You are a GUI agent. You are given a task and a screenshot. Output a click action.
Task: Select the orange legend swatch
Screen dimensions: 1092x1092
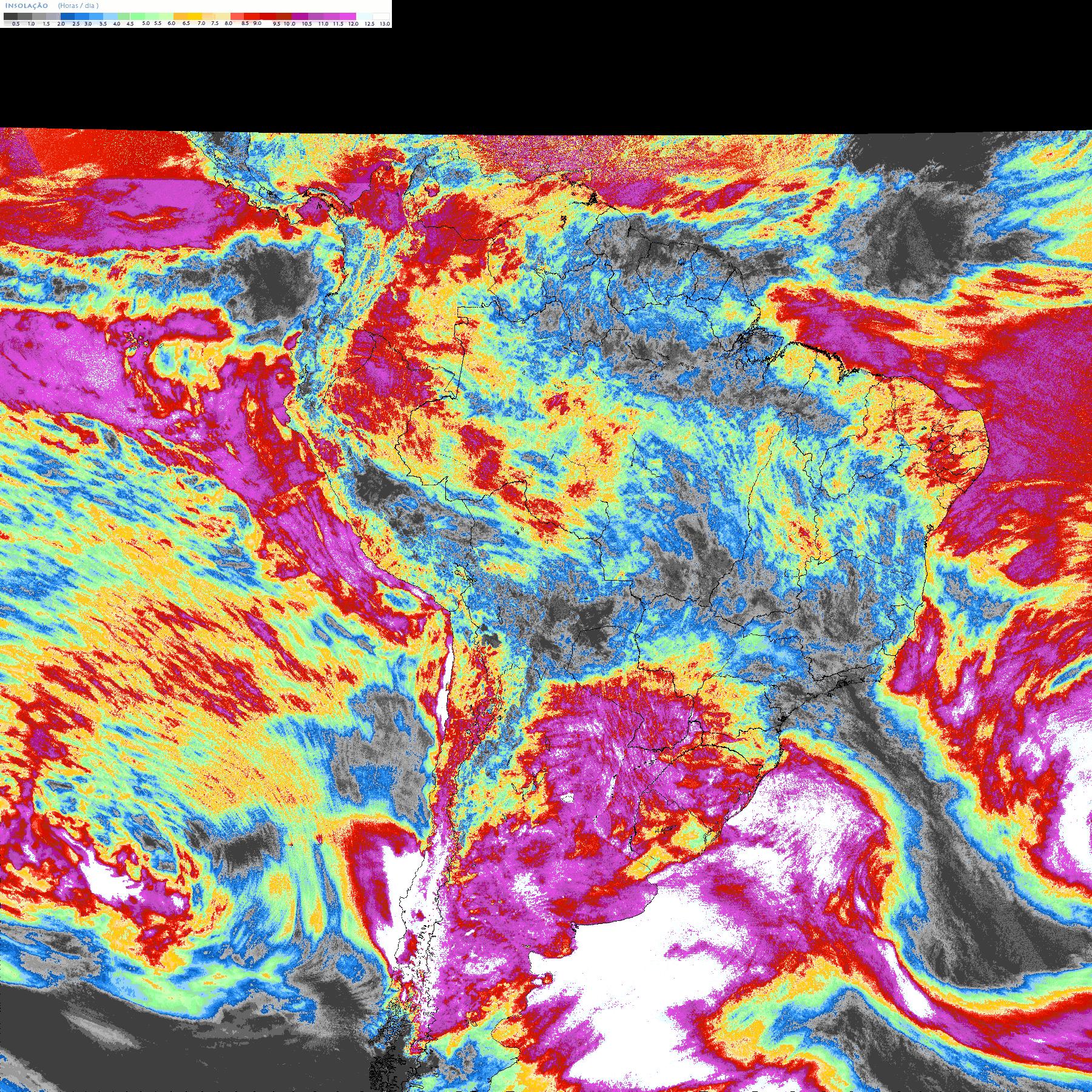tap(180, 16)
